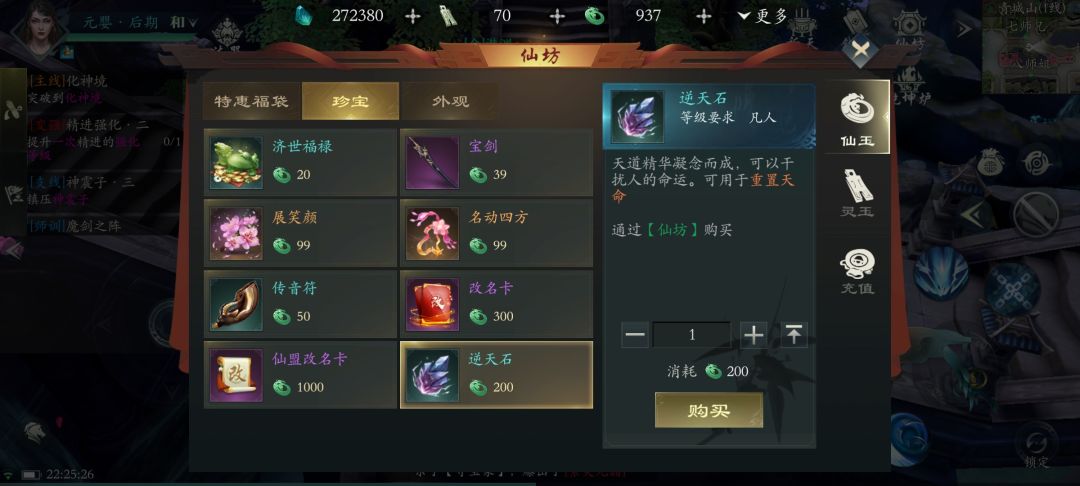Click the quantity input field showing 1
The height and width of the screenshot is (486, 1080).
click(x=692, y=335)
